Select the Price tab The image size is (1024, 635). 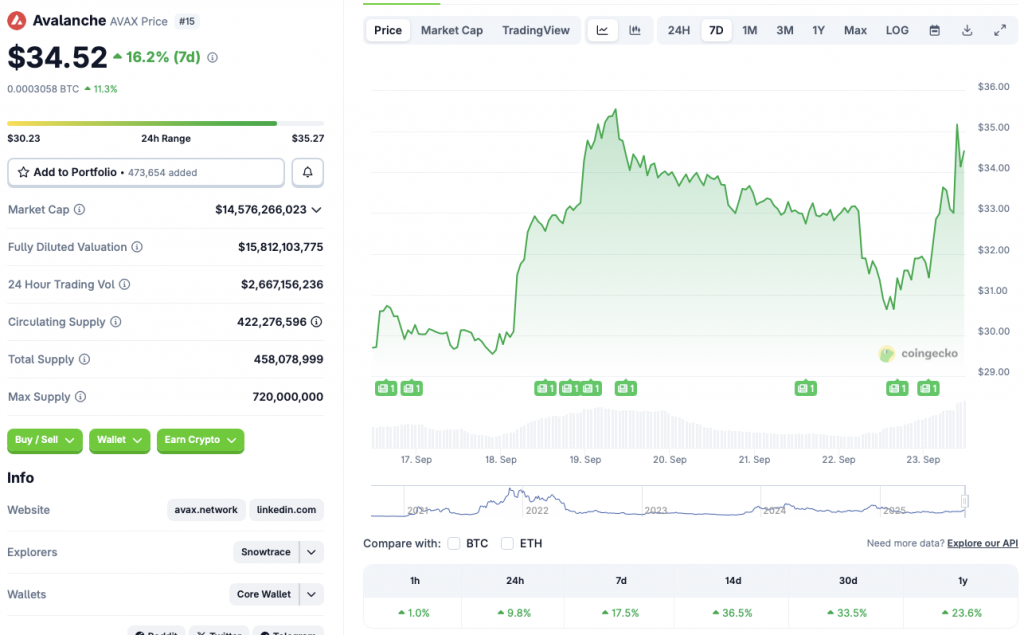pos(388,30)
